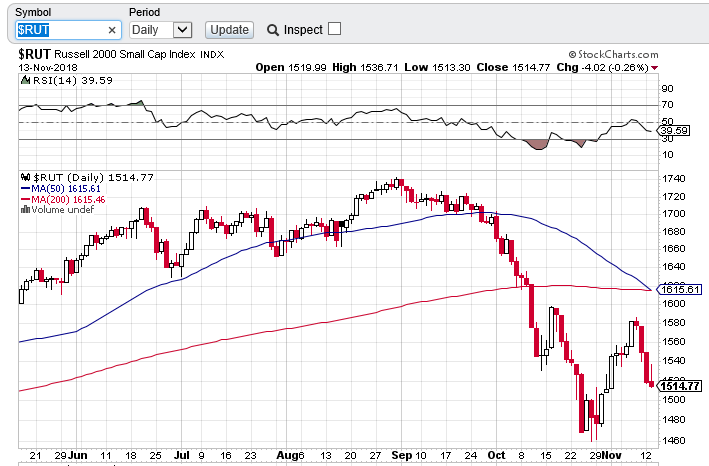Click the Nov label on the date axis
Viewport: 709px width, 466px height.
coord(611,455)
